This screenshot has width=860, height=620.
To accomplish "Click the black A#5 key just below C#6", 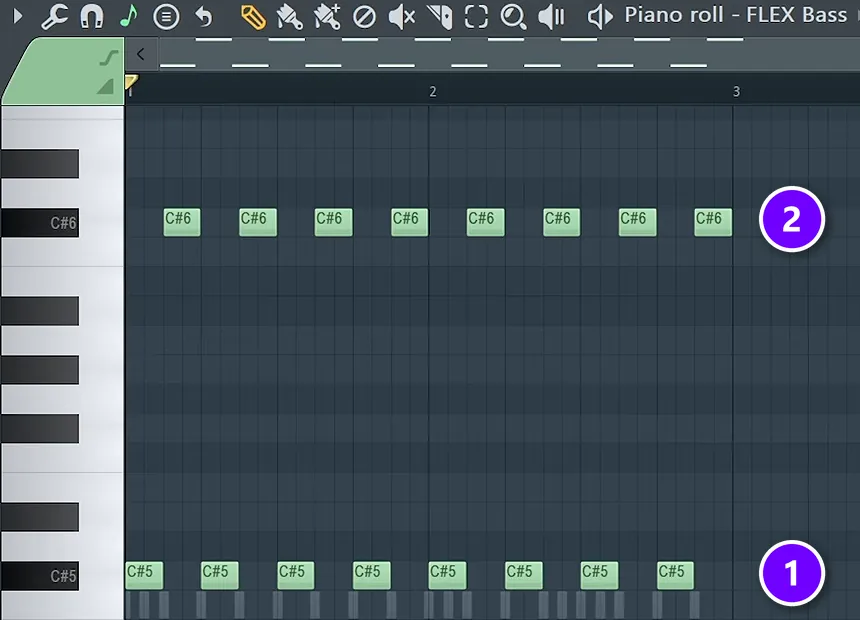I will (40, 311).
